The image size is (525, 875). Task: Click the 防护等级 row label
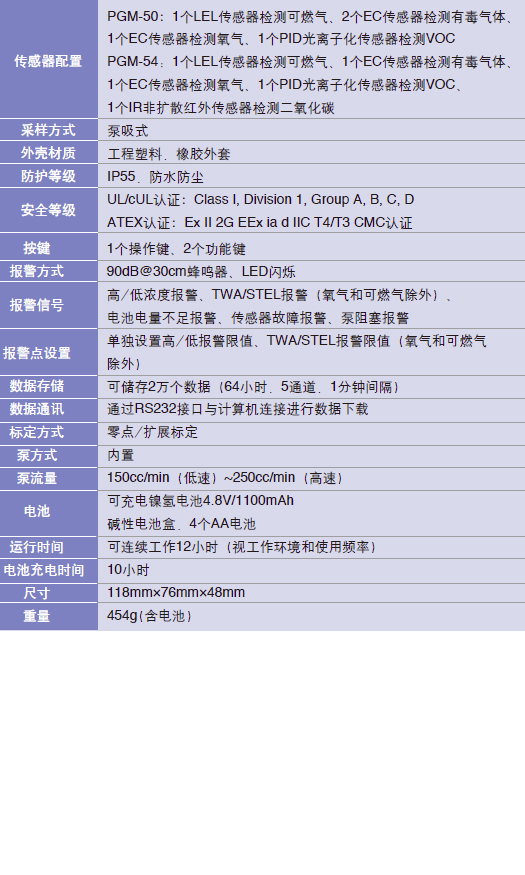tap(49, 176)
